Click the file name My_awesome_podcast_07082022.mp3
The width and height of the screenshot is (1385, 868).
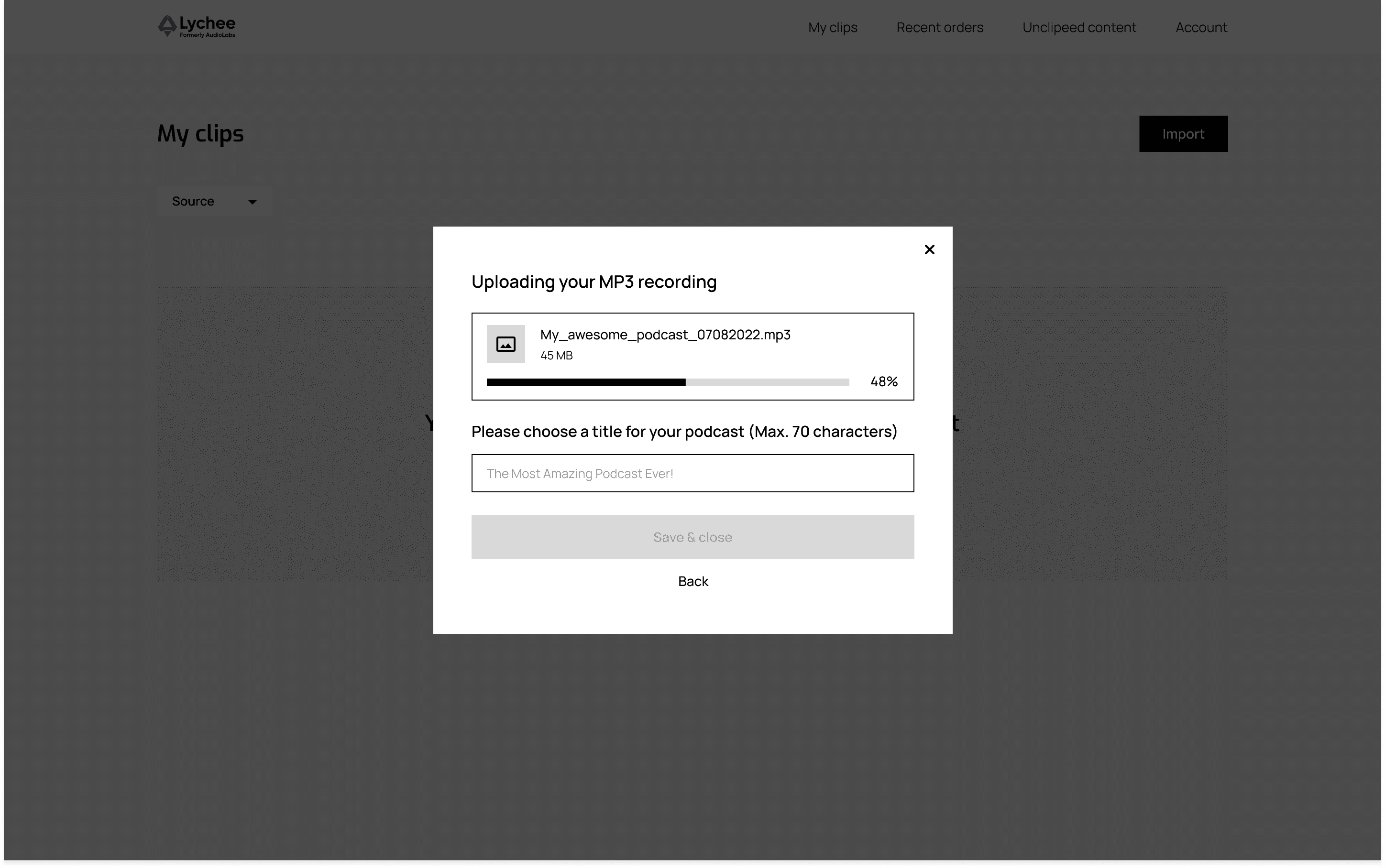pyautogui.click(x=665, y=335)
